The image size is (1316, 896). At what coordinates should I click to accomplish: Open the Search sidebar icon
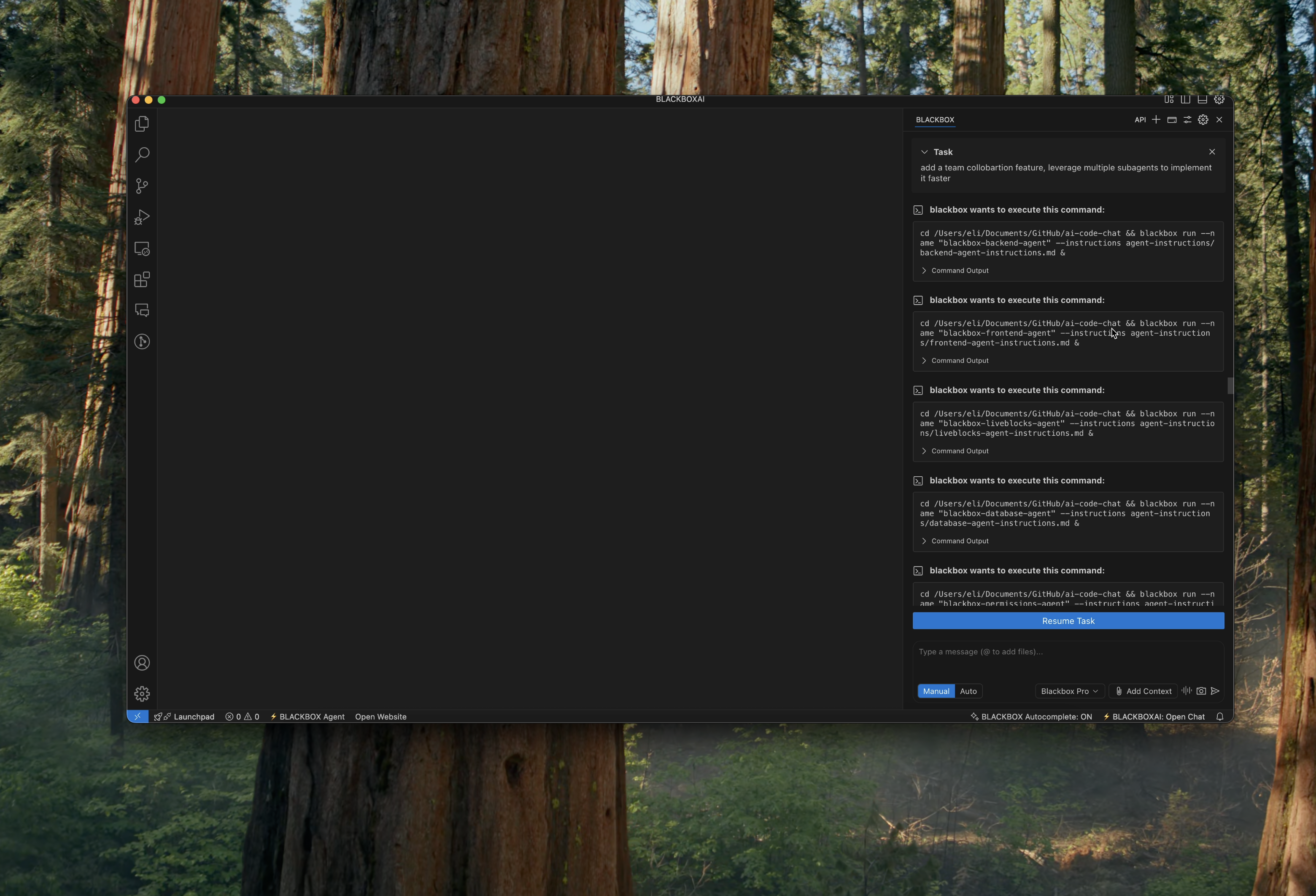(x=142, y=155)
